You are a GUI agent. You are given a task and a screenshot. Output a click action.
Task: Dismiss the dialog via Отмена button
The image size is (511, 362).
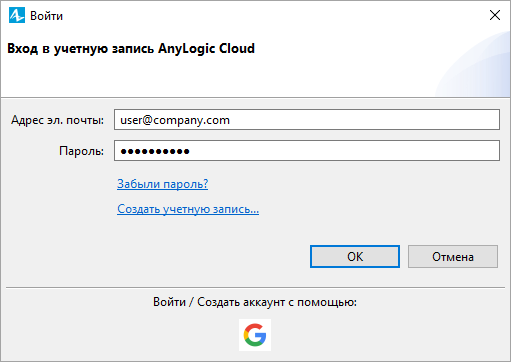click(453, 257)
